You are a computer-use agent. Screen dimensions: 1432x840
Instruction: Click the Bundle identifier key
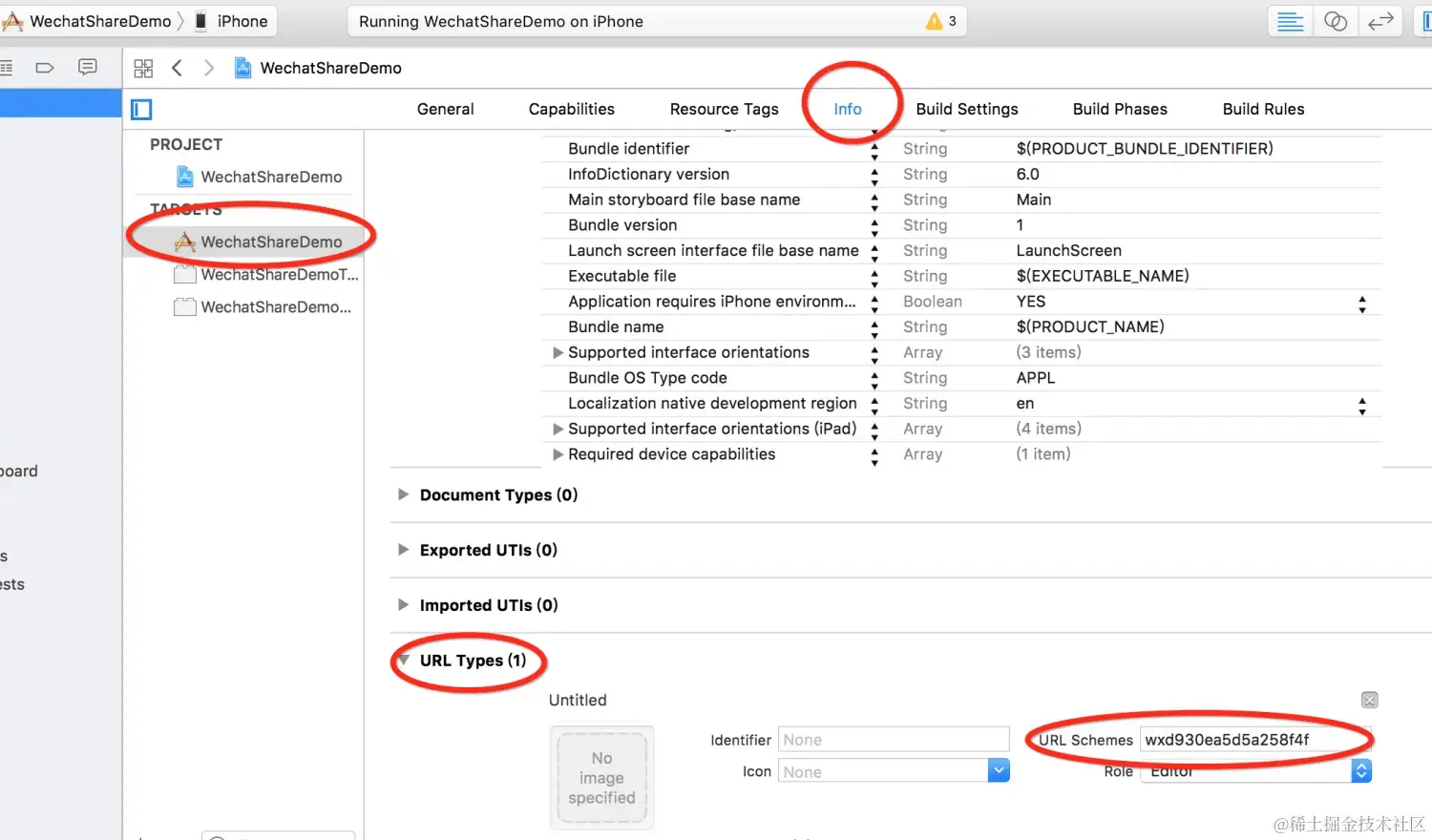(x=628, y=149)
